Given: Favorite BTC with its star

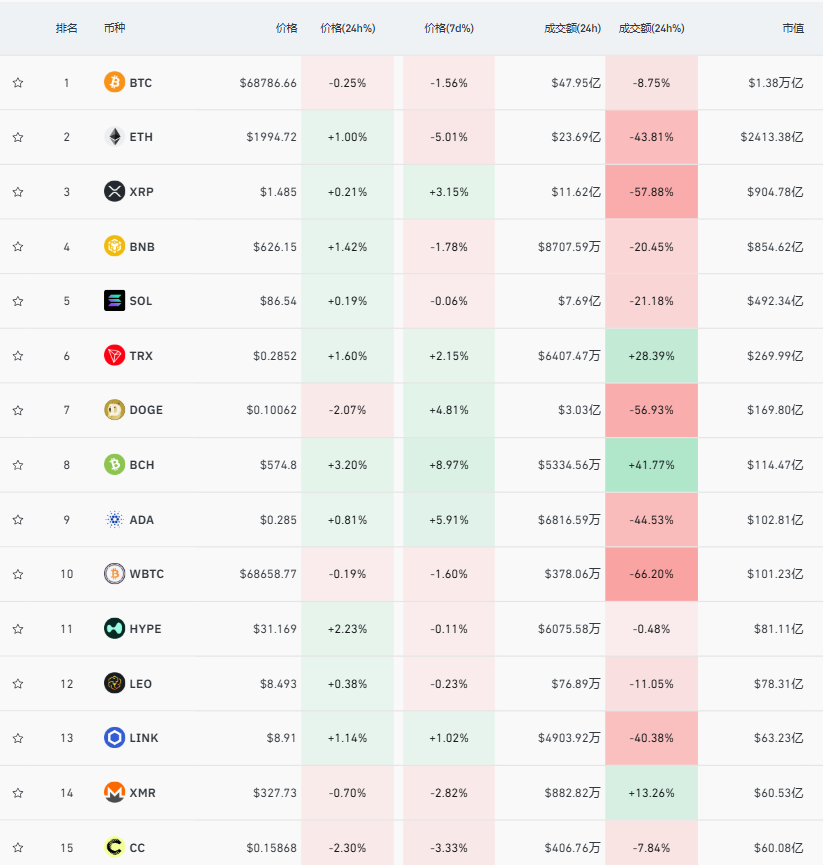Looking at the screenshot, I should (x=18, y=83).
